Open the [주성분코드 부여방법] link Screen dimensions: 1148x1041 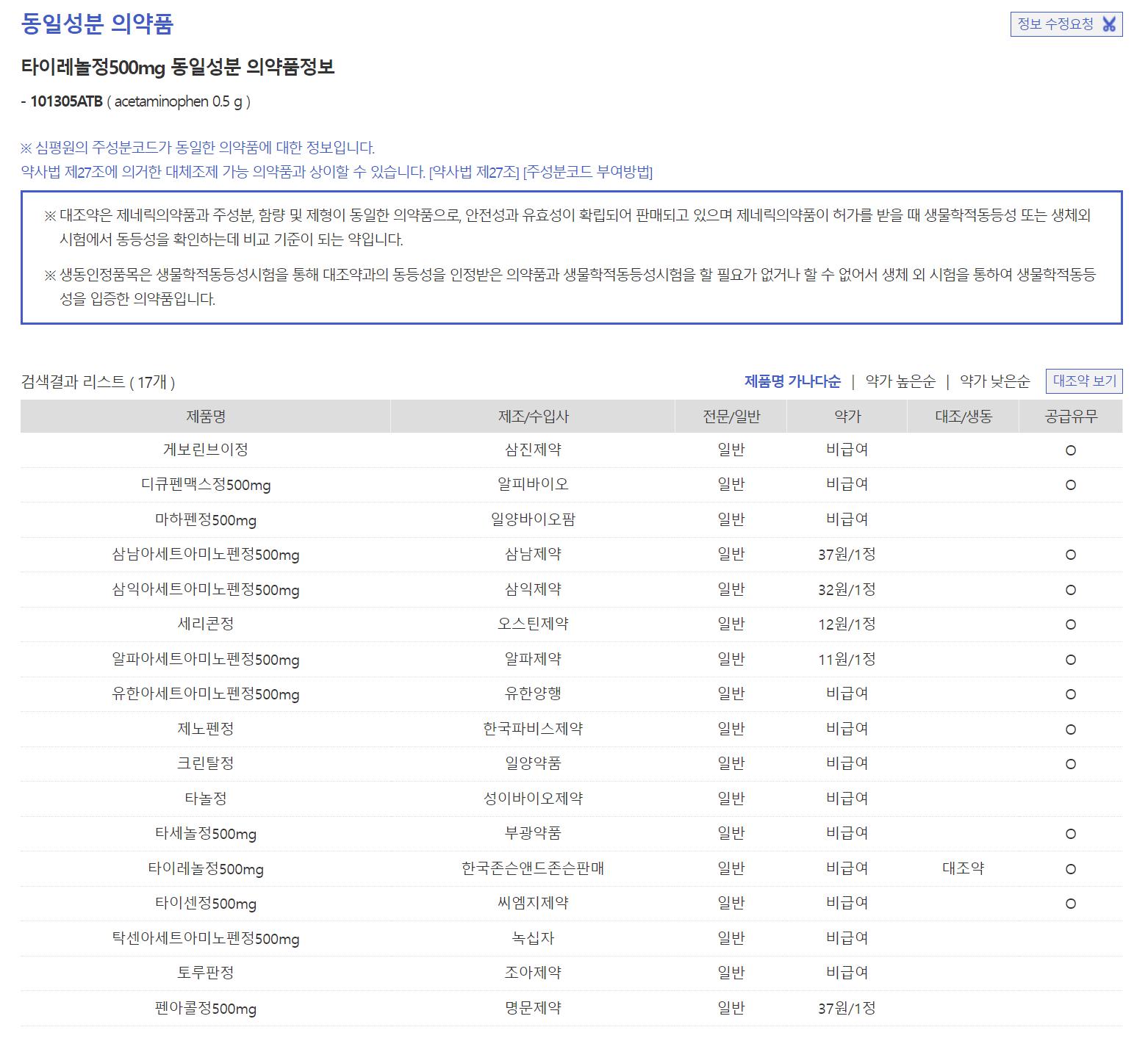pos(588,172)
